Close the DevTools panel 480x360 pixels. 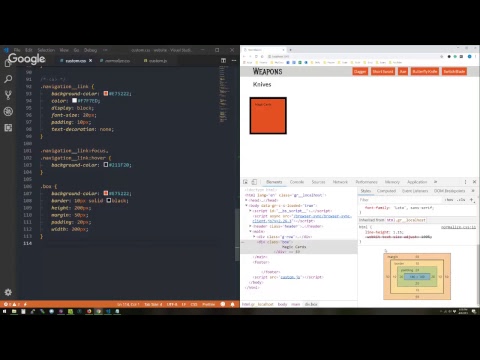coord(474,182)
